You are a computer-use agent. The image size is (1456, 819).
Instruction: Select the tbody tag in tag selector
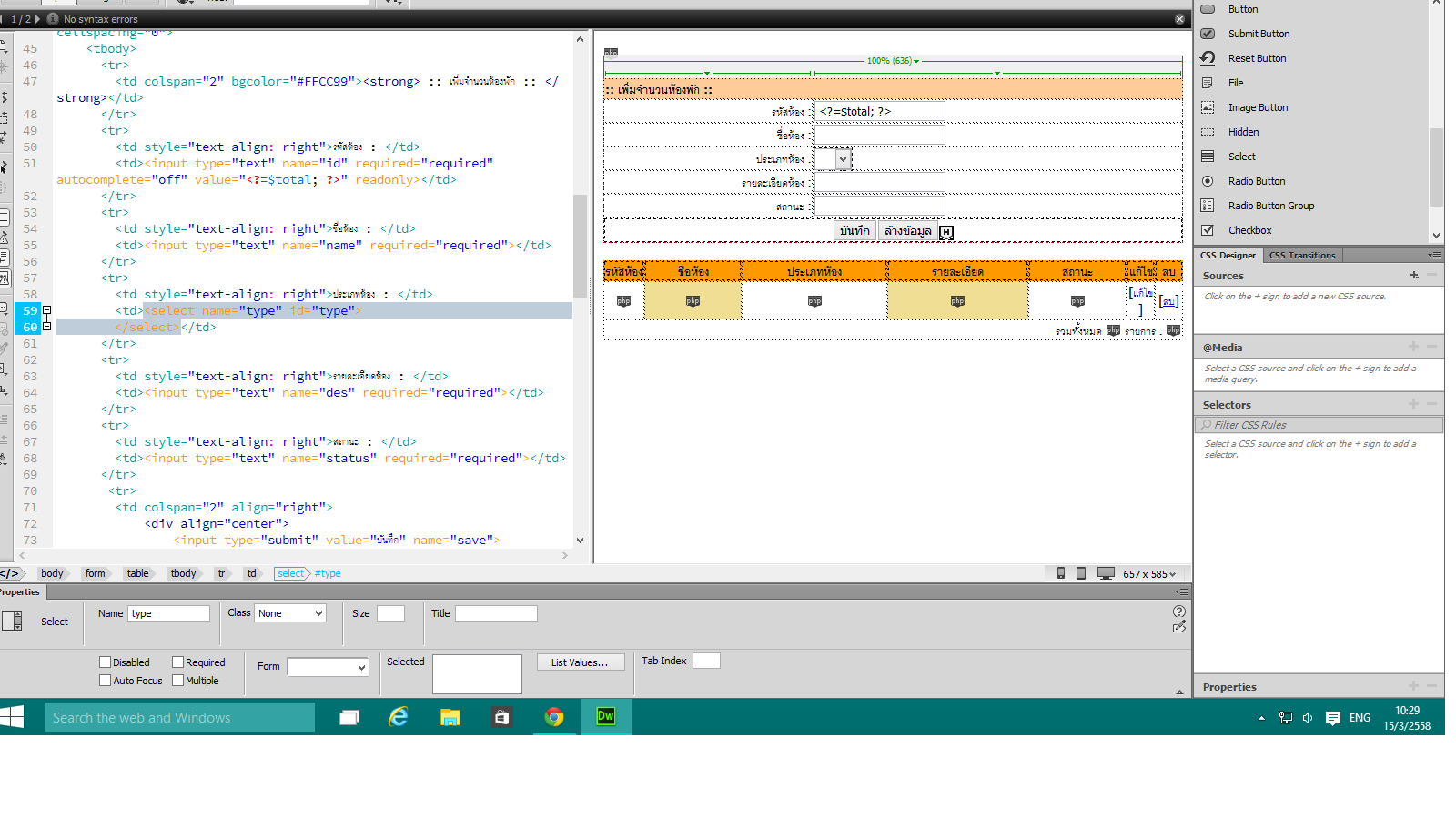tap(183, 573)
